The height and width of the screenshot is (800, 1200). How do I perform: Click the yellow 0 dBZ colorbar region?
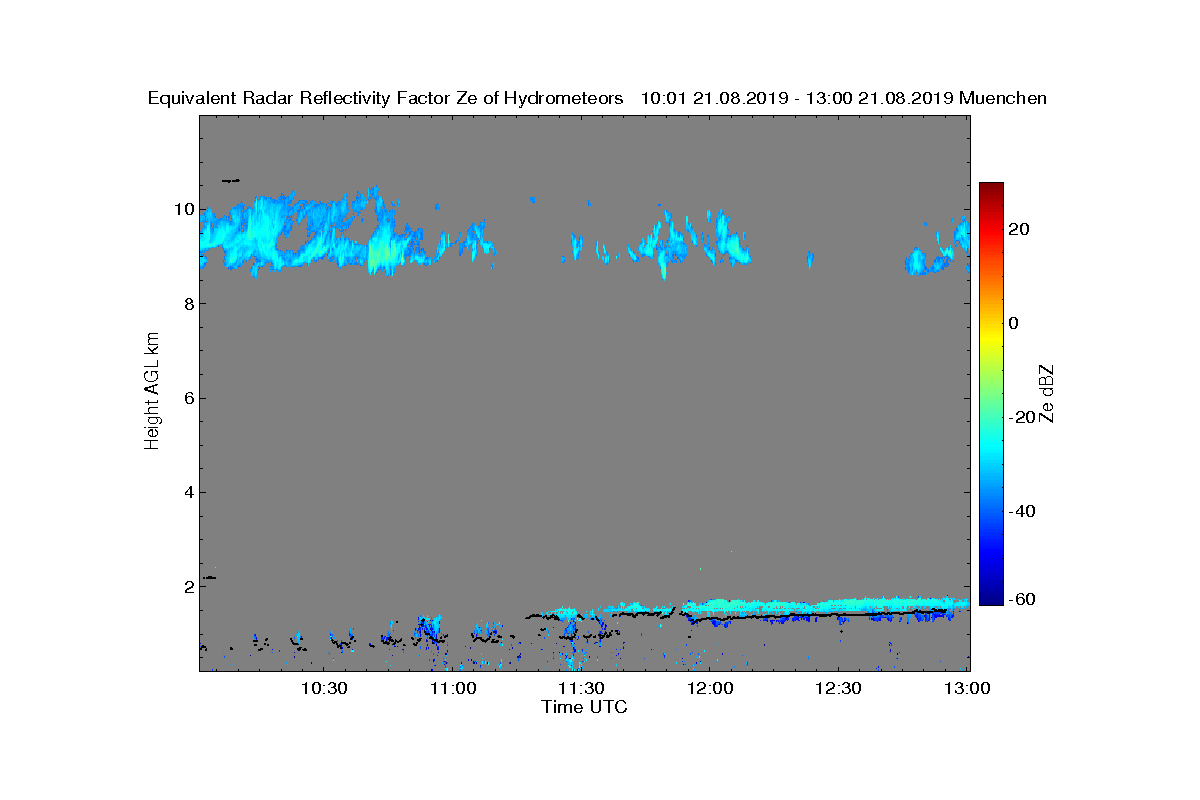click(x=991, y=323)
